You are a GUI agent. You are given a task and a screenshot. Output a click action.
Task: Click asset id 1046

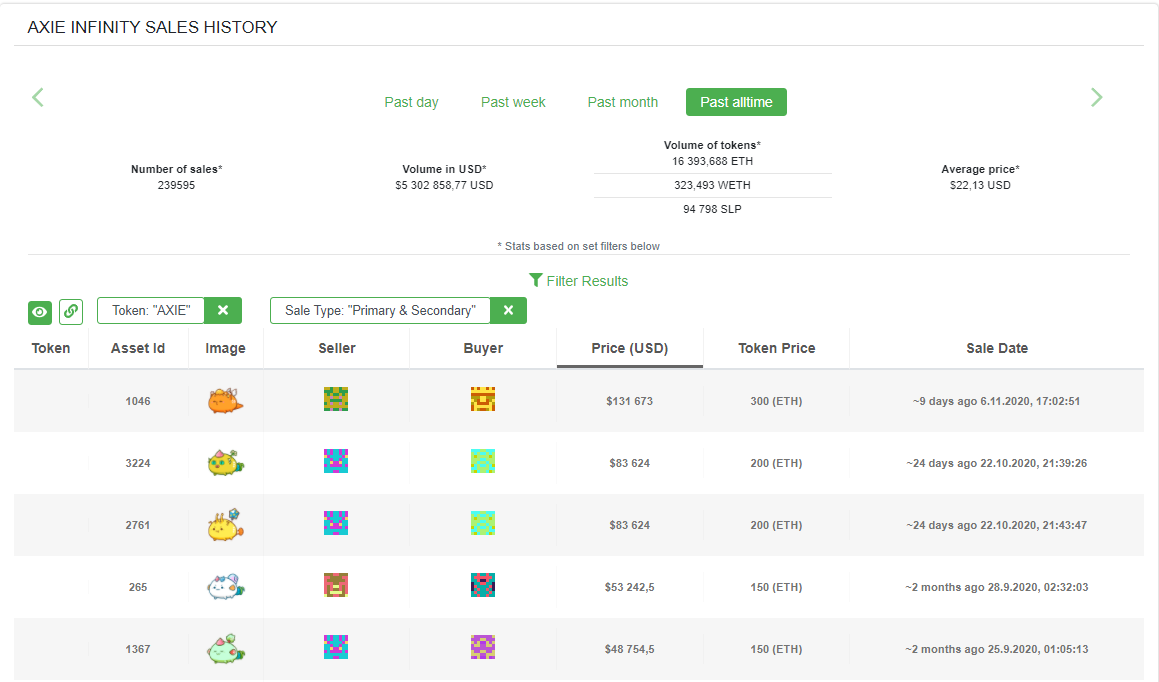pyautogui.click(x=137, y=401)
